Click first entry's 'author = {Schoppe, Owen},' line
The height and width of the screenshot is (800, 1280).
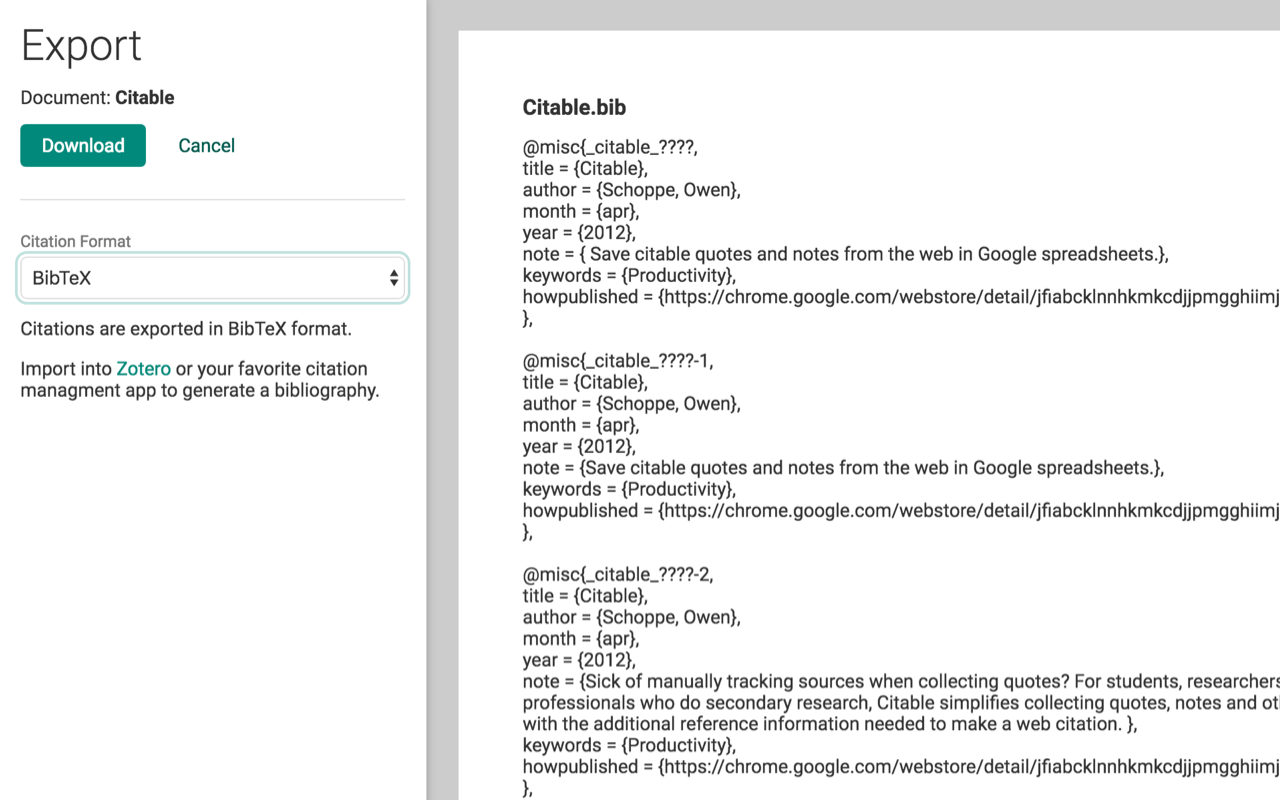tap(631, 190)
